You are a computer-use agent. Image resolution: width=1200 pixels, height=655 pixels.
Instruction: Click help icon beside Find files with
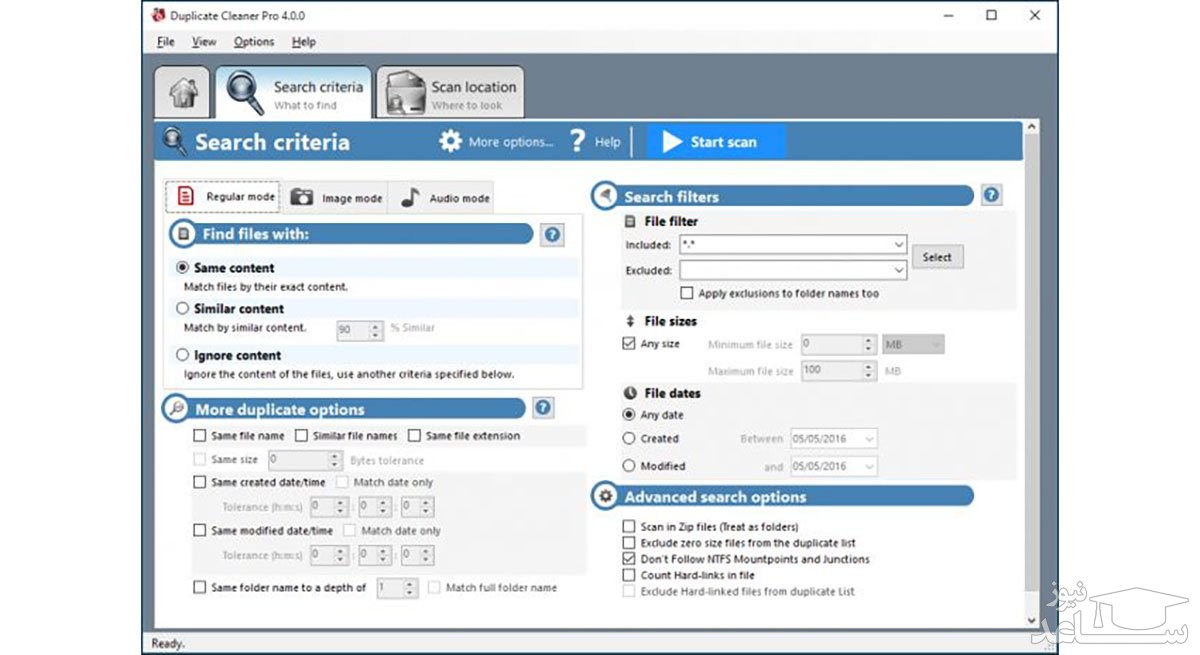coord(552,235)
